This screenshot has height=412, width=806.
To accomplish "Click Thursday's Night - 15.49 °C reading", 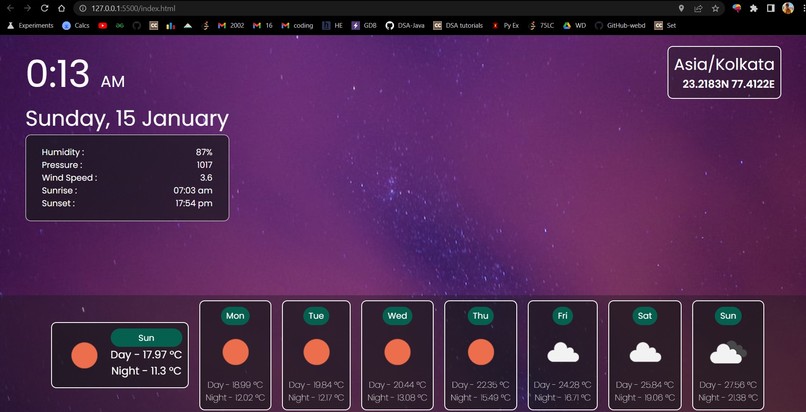I will click(481, 398).
